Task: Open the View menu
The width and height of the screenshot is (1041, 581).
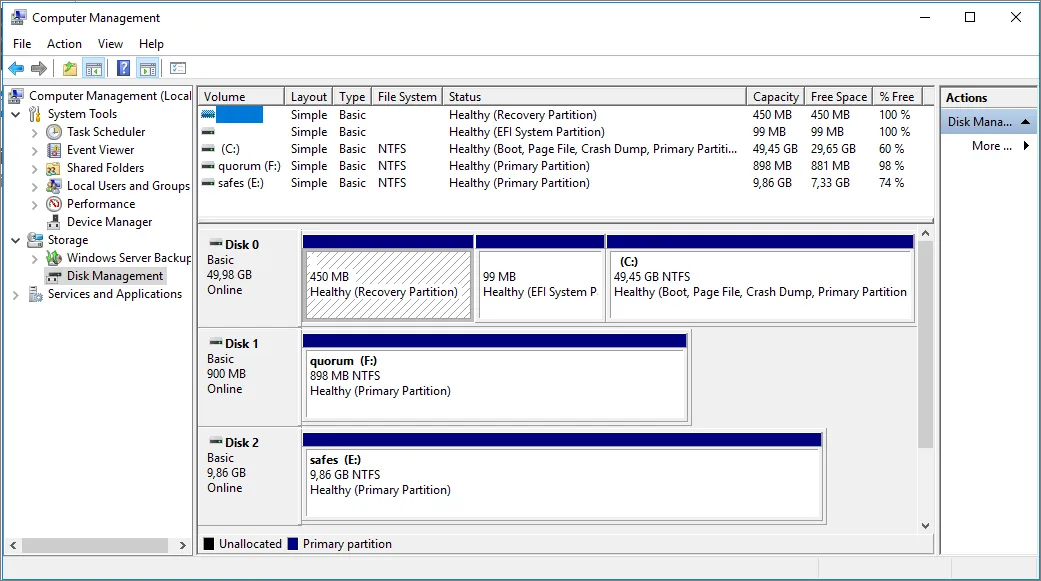Action: [110, 44]
